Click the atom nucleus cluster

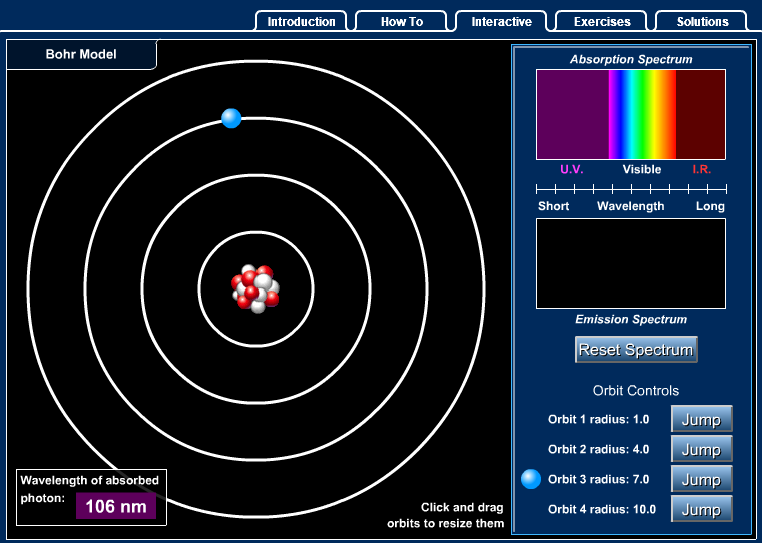(x=256, y=289)
